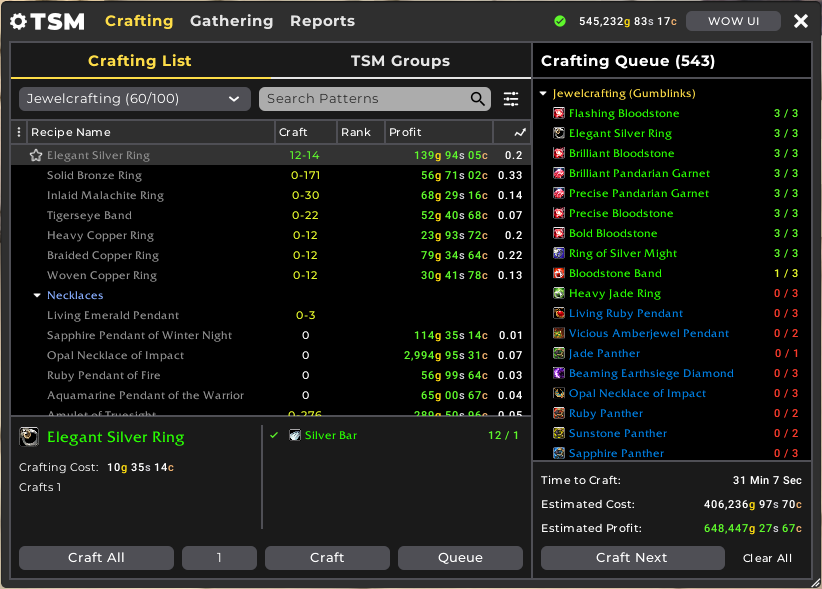Click the profit trend chart column icon
The image size is (822, 589).
pos(519,132)
